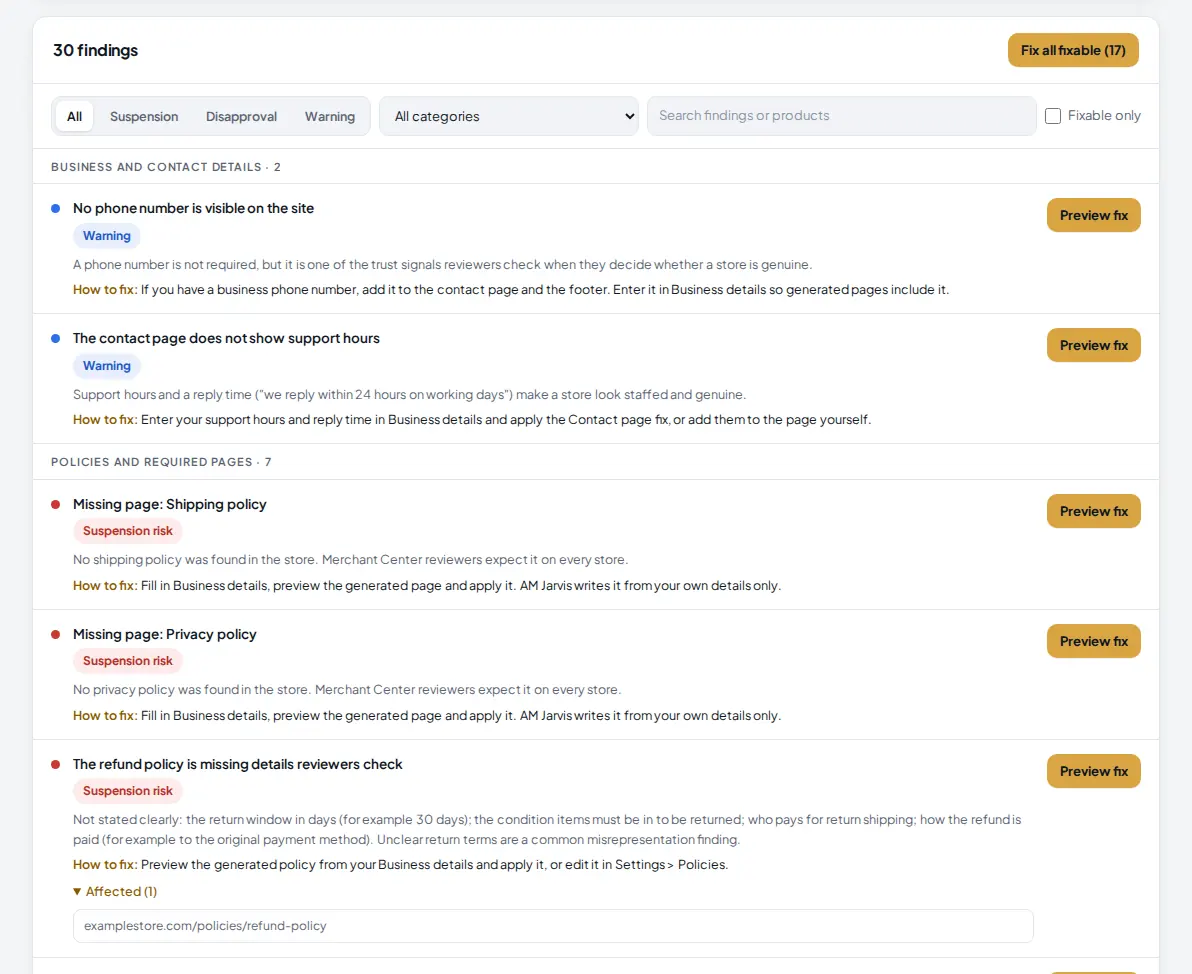
Task: Click the 30 findings heading
Action: point(96,50)
